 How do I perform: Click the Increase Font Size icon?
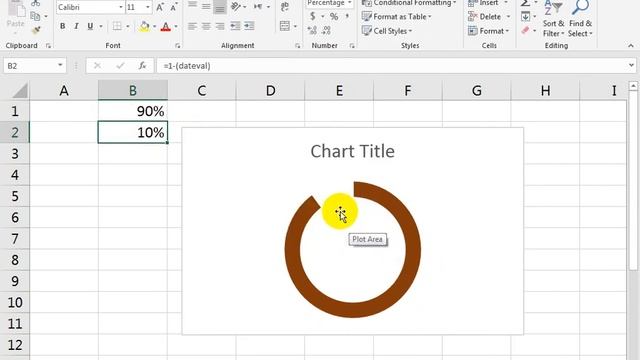coord(160,7)
